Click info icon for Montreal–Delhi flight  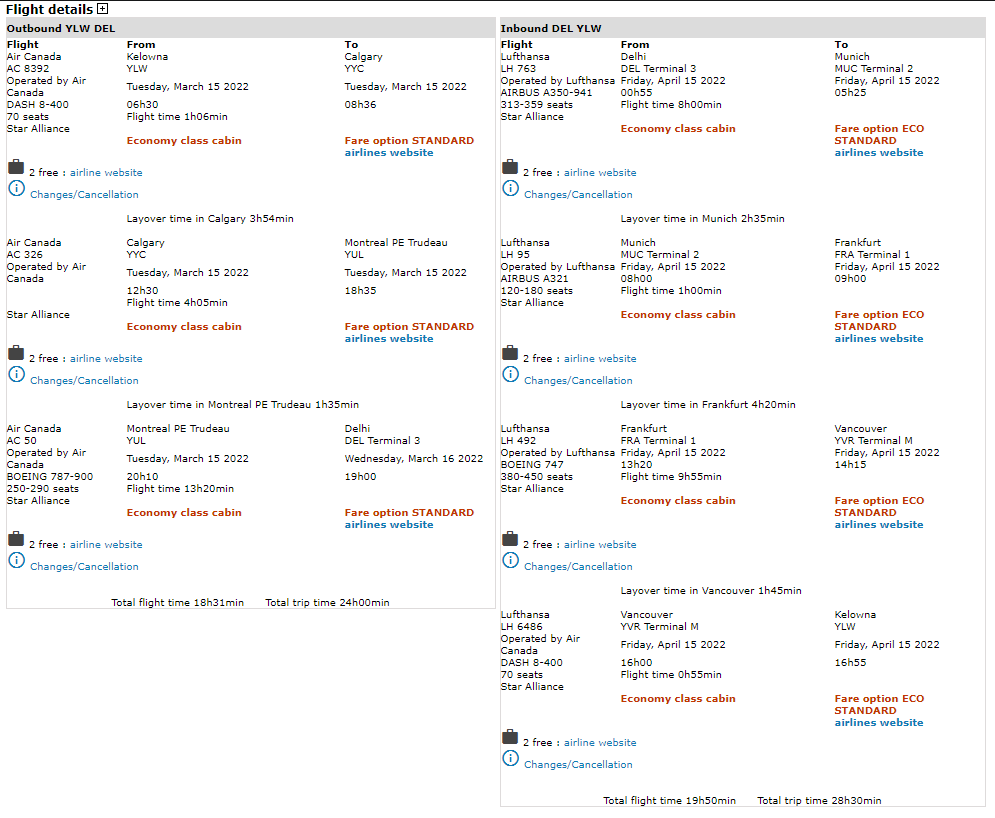click(x=16, y=560)
